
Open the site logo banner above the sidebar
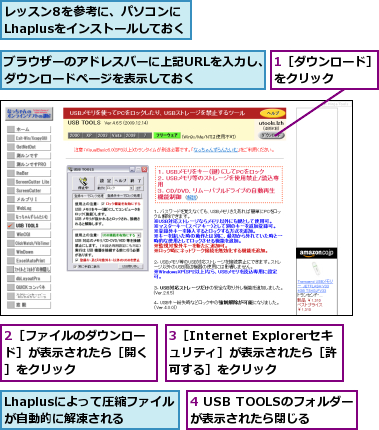29,114
